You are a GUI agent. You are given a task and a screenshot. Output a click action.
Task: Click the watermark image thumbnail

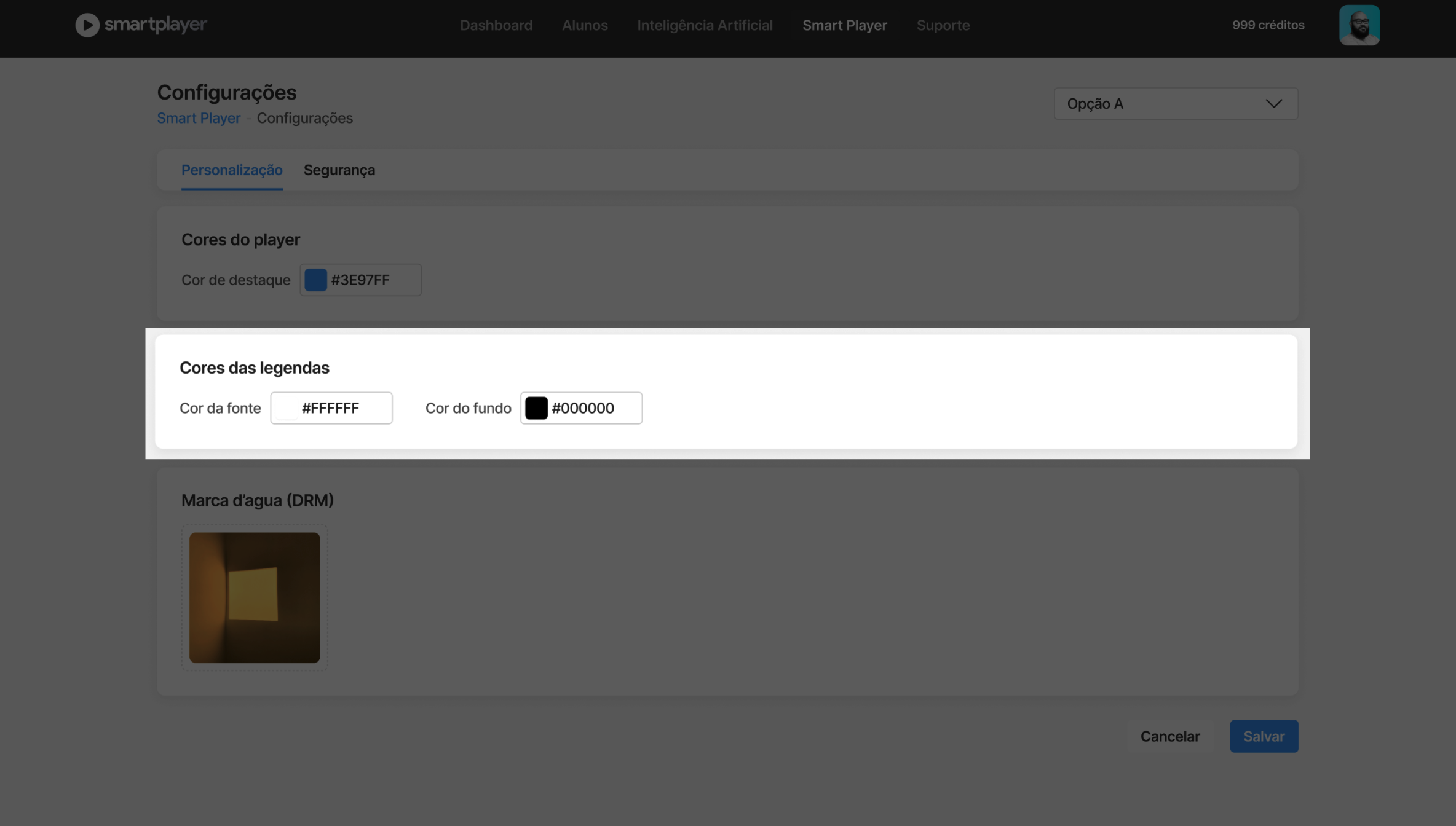coord(254,597)
